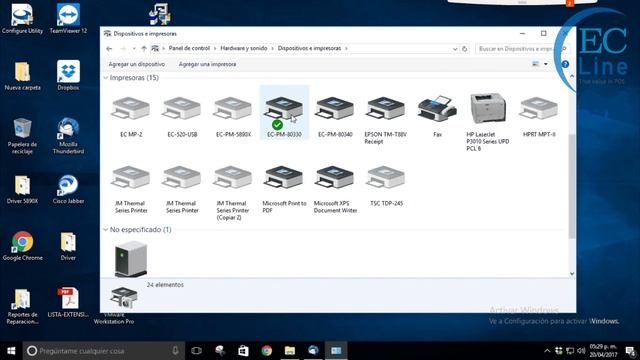Viewport: 640px width, 360px height.
Task: Open Dropbox desktop shortcut
Action: click(68, 76)
